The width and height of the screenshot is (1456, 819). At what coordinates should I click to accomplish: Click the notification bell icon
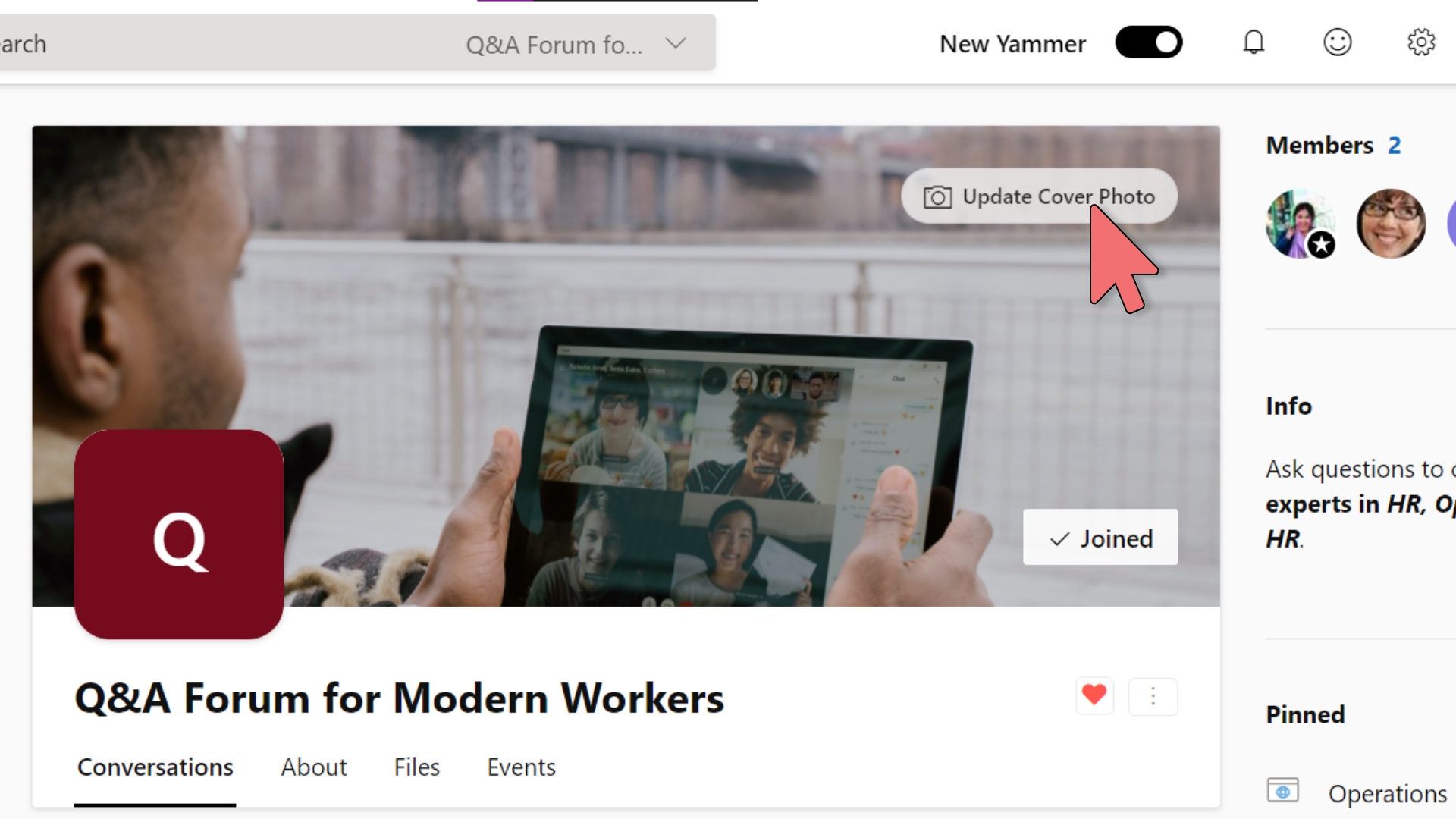click(x=1254, y=42)
